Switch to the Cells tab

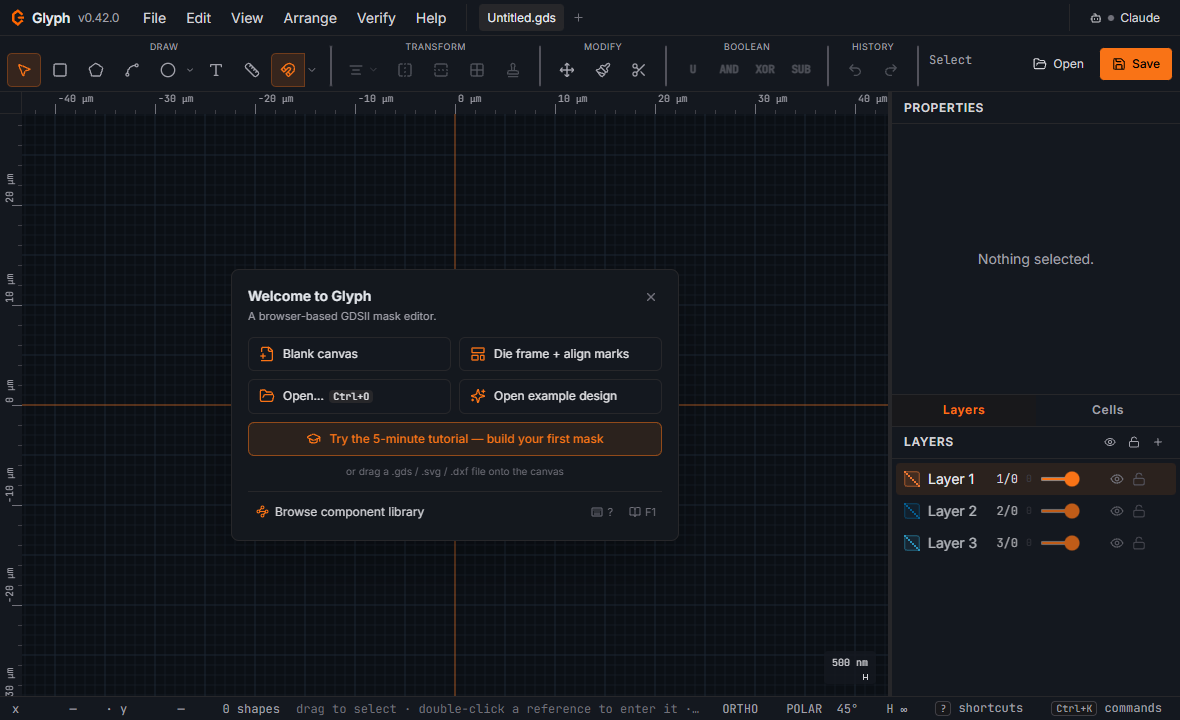tap(1108, 410)
